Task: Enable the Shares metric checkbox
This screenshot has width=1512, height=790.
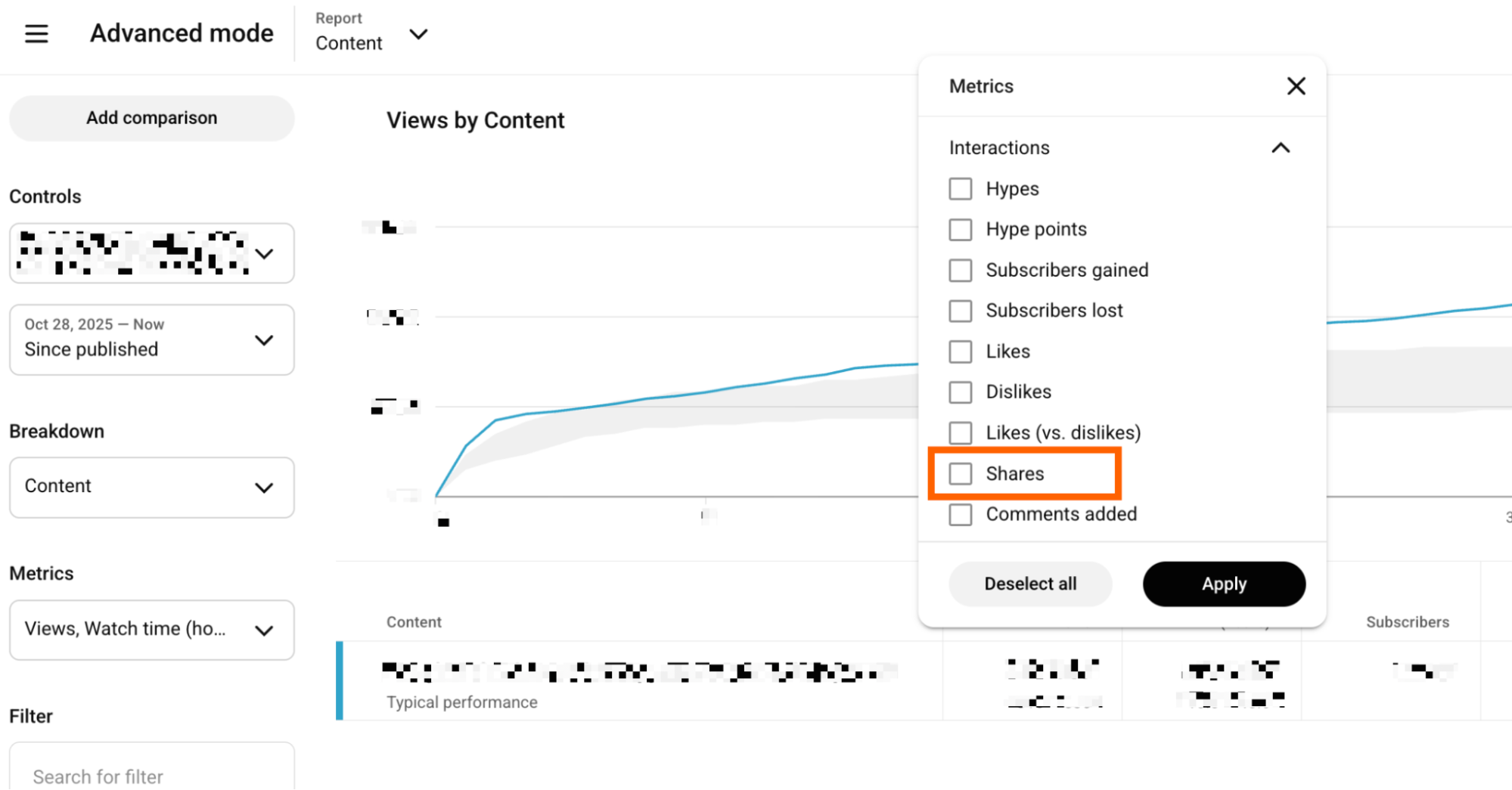Action: tap(960, 472)
